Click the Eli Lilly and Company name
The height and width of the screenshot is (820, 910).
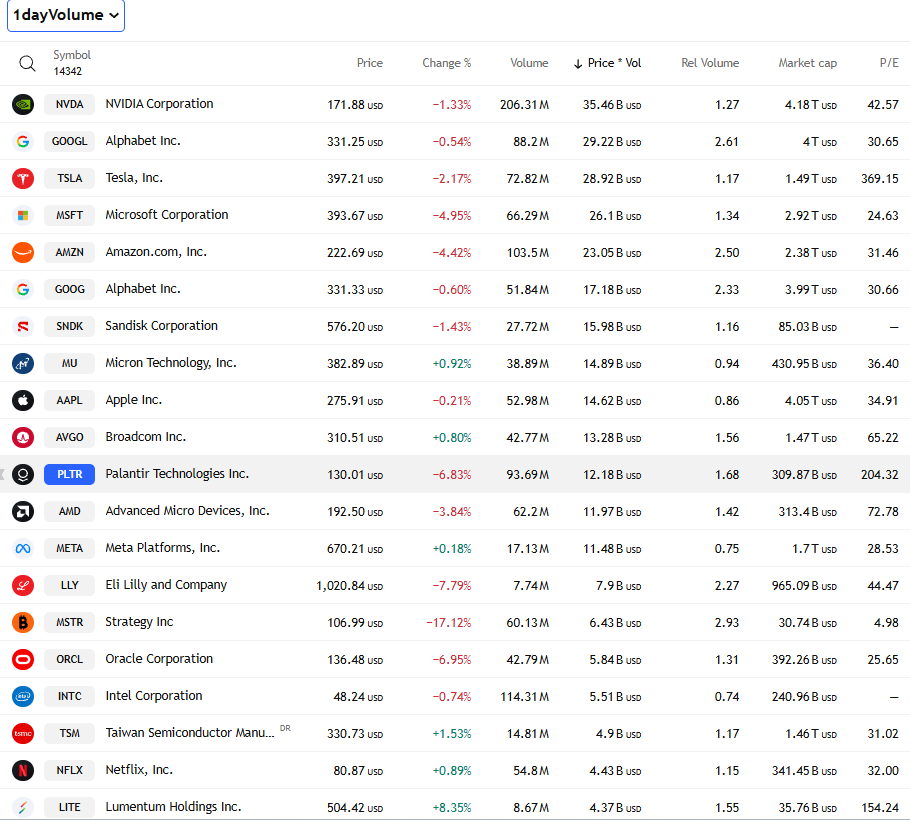tap(166, 585)
